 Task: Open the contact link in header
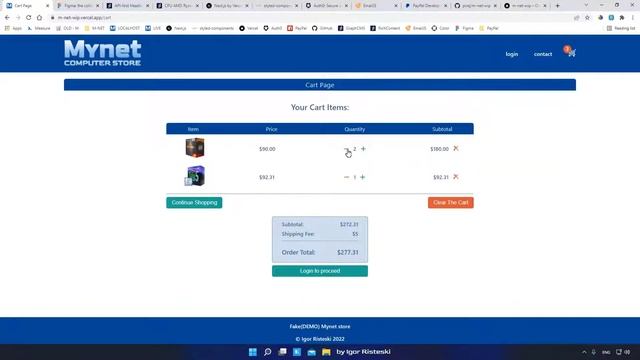[543, 54]
